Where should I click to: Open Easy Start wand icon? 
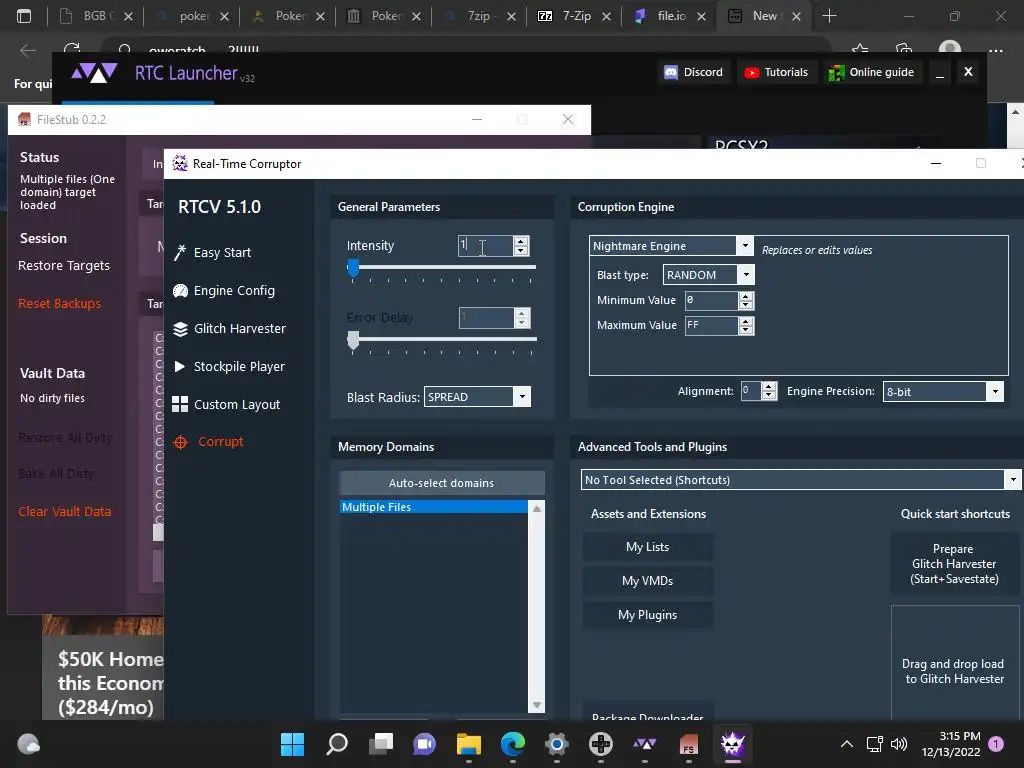pyautogui.click(x=180, y=253)
